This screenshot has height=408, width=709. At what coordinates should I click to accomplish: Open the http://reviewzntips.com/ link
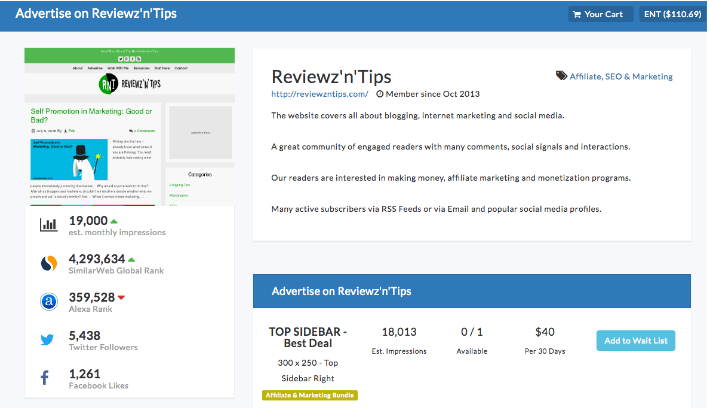(x=320, y=94)
